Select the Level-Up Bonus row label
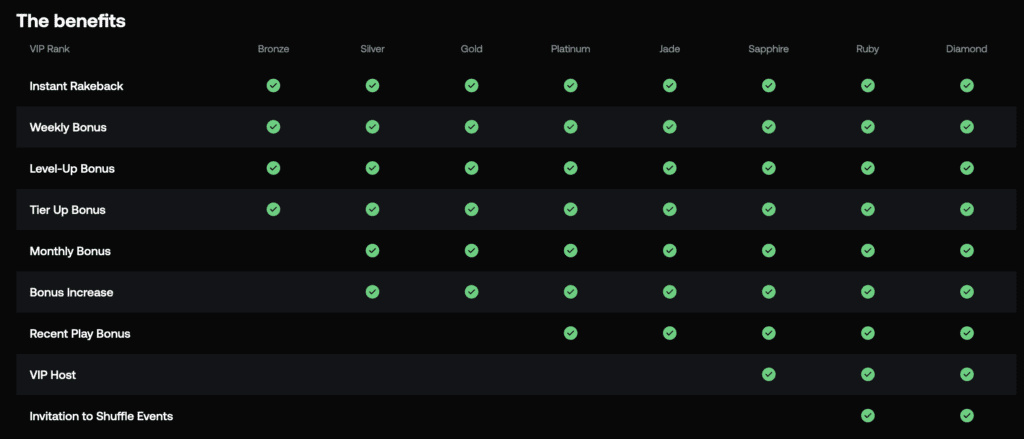1024x439 pixels. coord(72,169)
